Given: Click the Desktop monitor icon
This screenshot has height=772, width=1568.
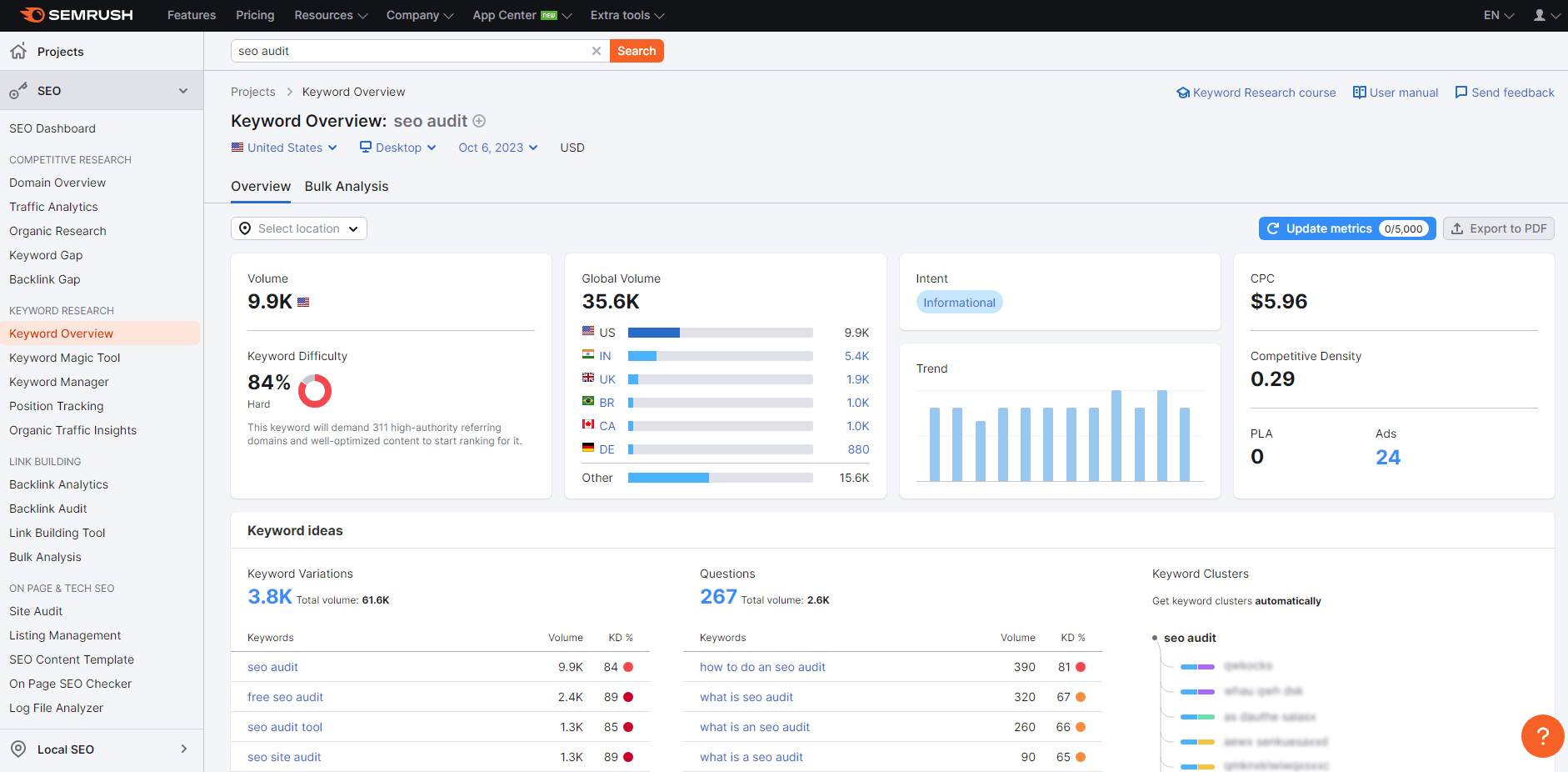Looking at the screenshot, I should tap(366, 147).
